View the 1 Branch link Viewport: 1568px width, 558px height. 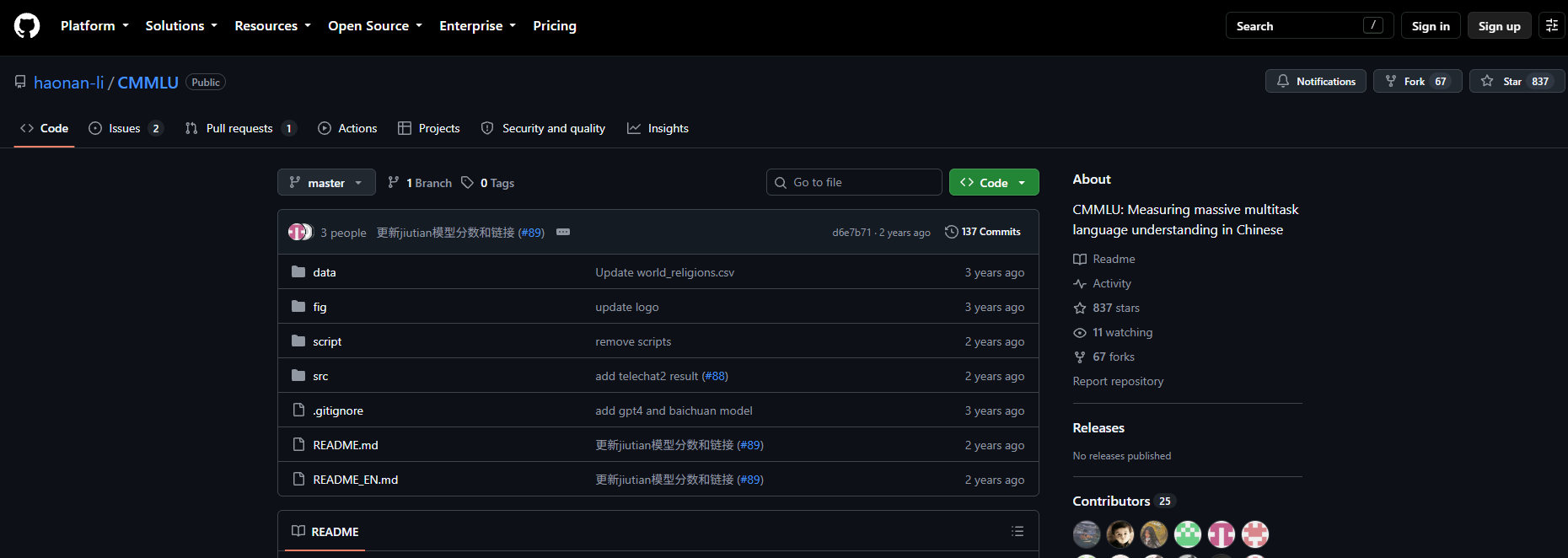click(x=420, y=183)
